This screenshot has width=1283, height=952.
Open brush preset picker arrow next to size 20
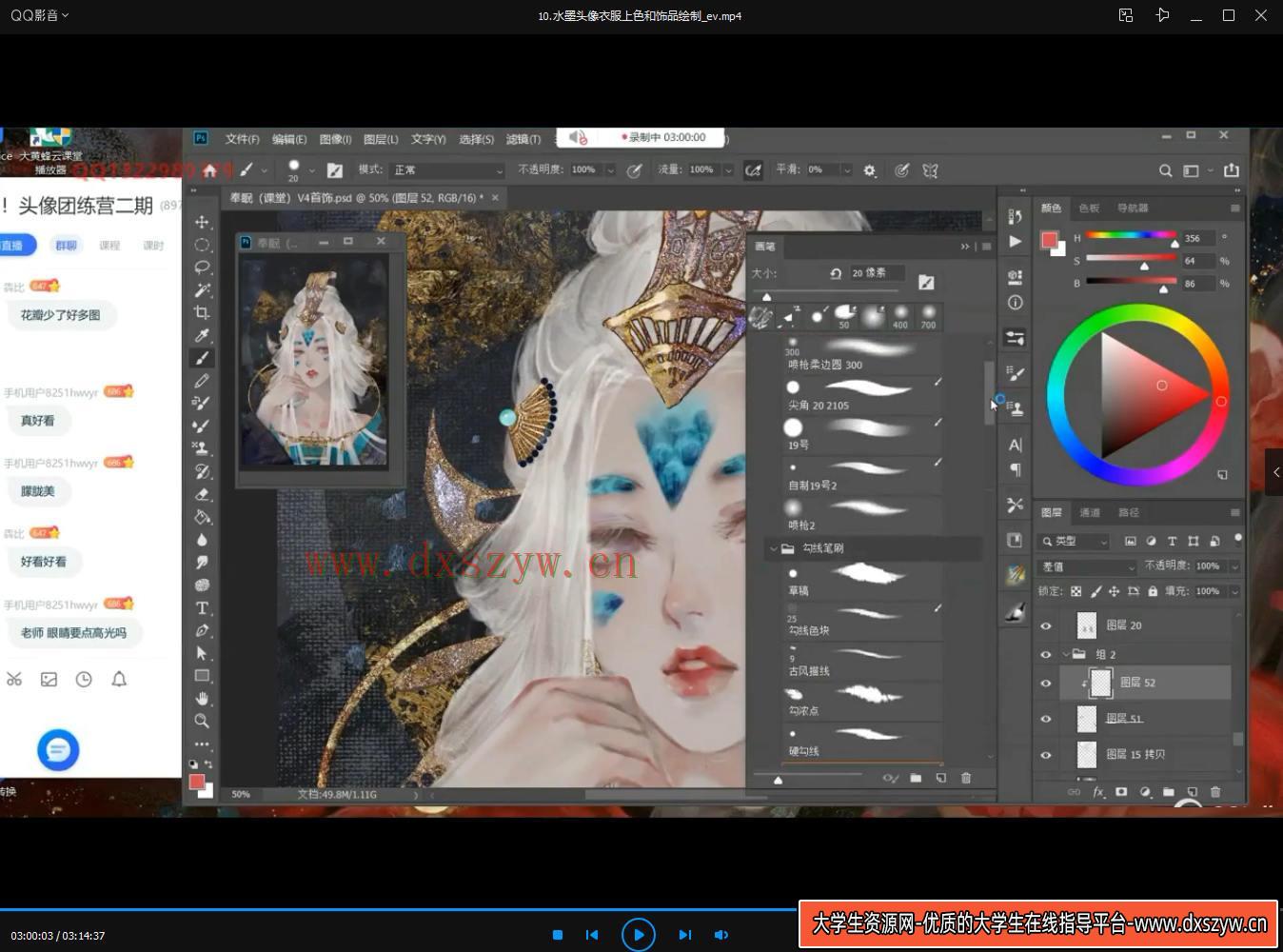(x=311, y=170)
